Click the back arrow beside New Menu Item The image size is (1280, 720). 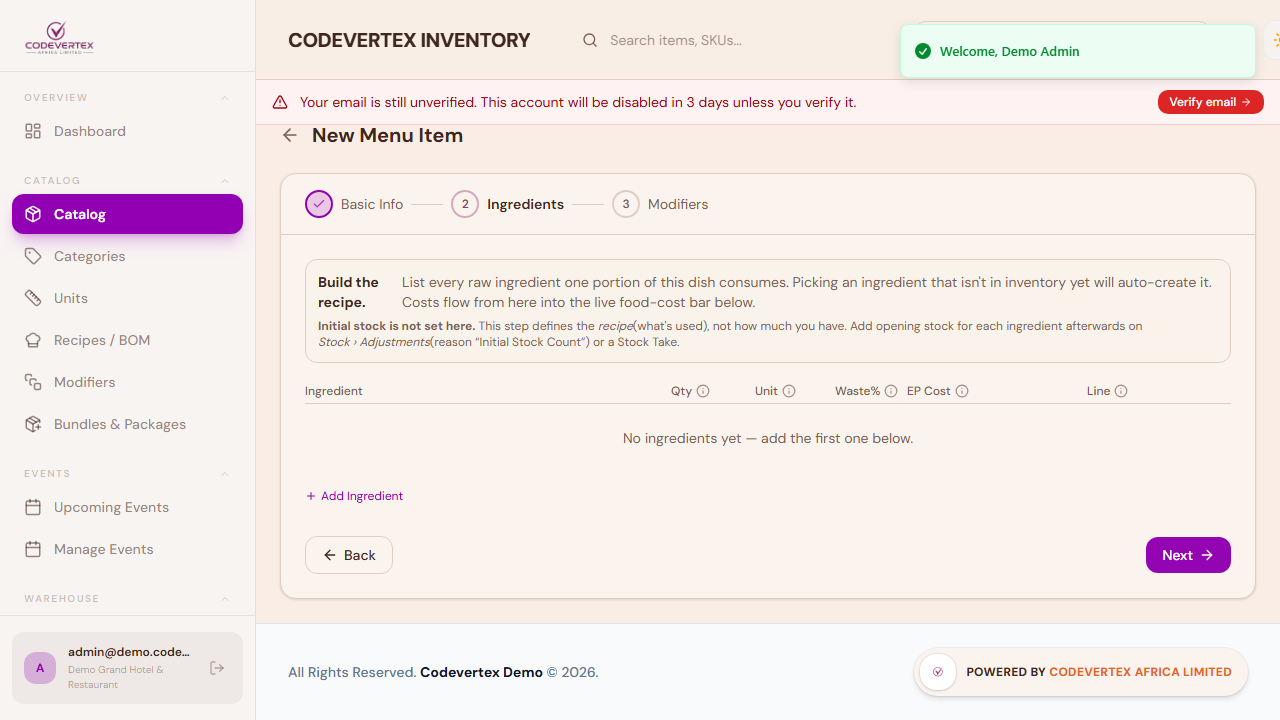(290, 135)
